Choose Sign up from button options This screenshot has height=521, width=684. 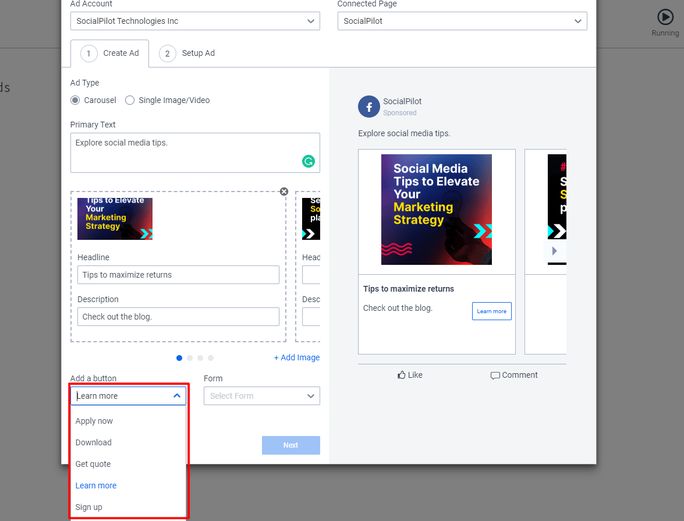89,507
